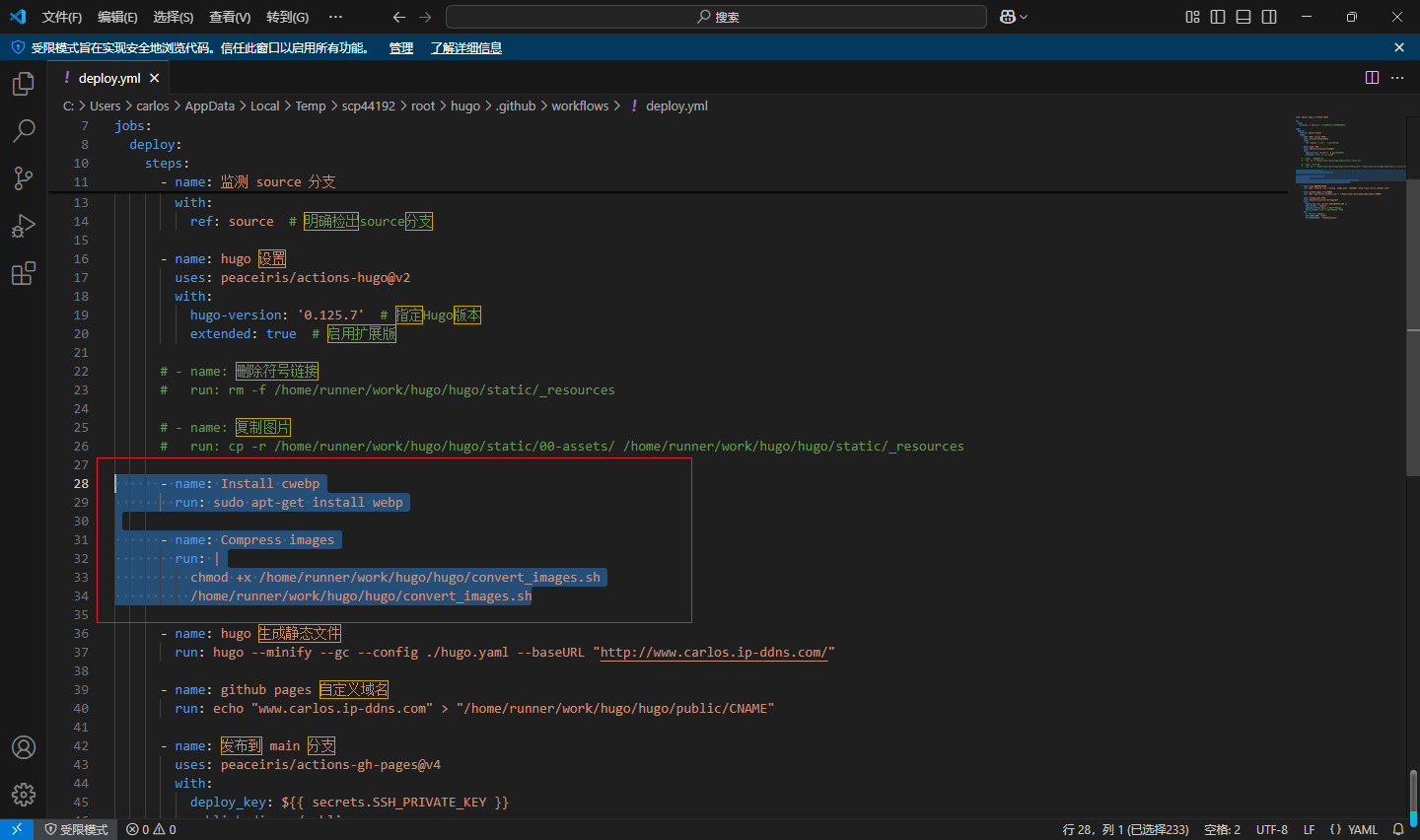Click the VS Code logo in title bar
Screen dimensions: 1420x840
[18, 17]
